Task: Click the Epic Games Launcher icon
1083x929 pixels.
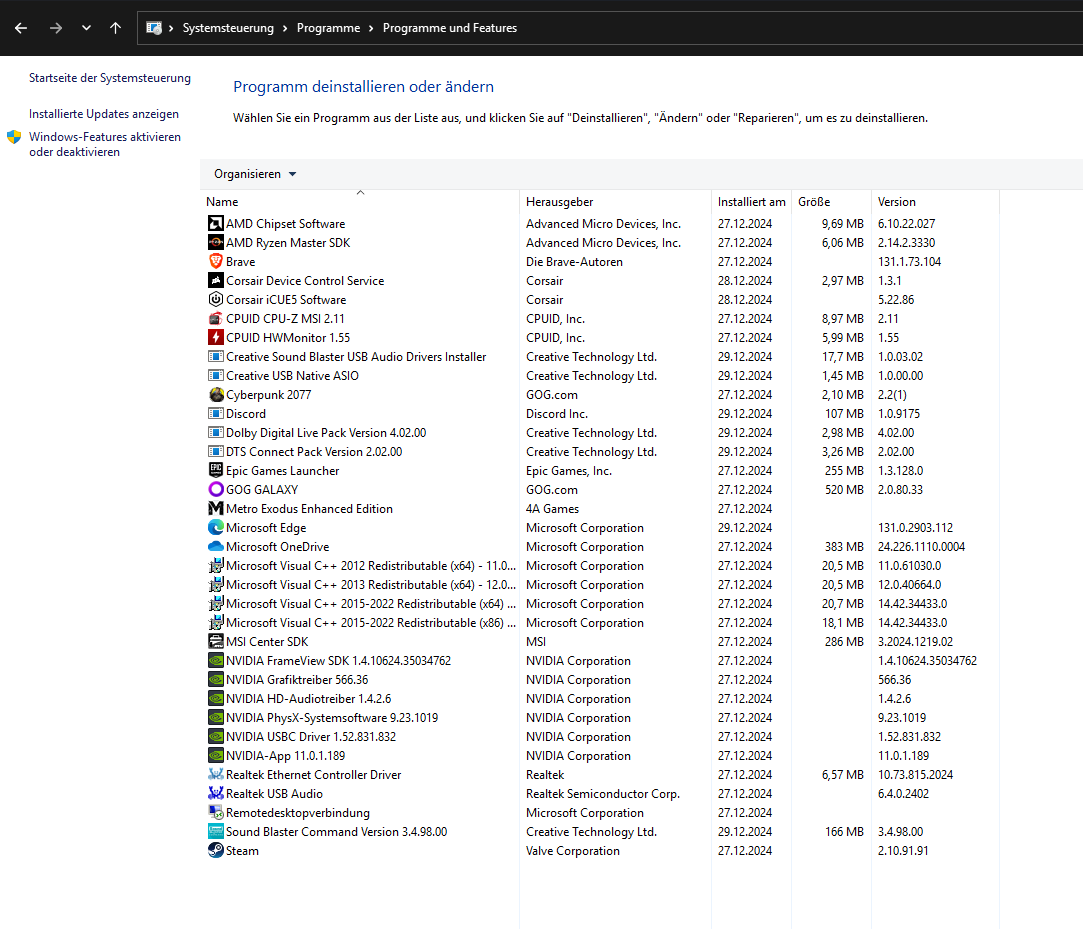Action: click(x=215, y=470)
